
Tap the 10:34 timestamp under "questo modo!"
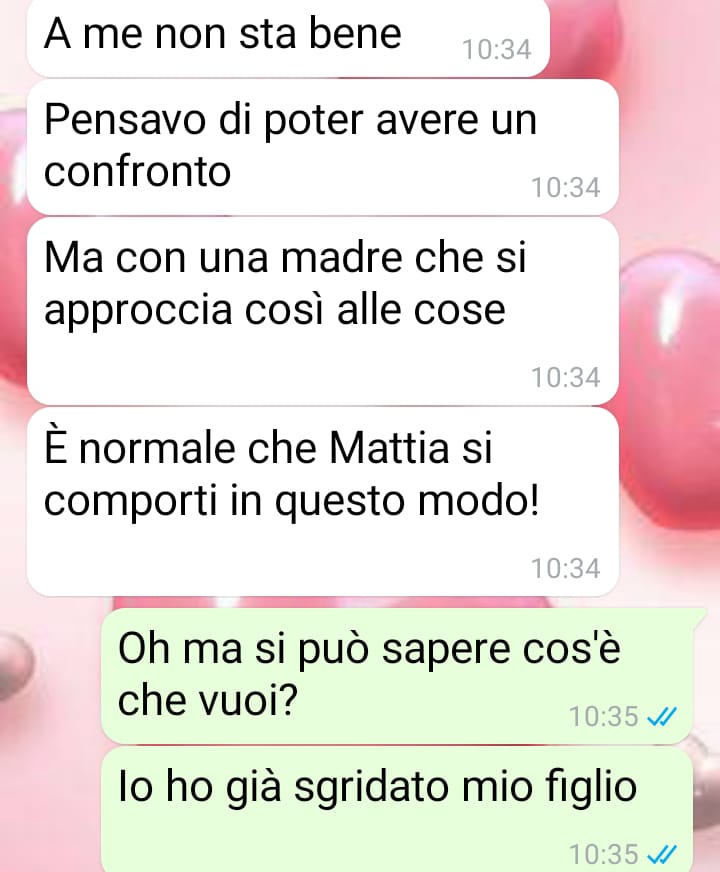tap(565, 568)
